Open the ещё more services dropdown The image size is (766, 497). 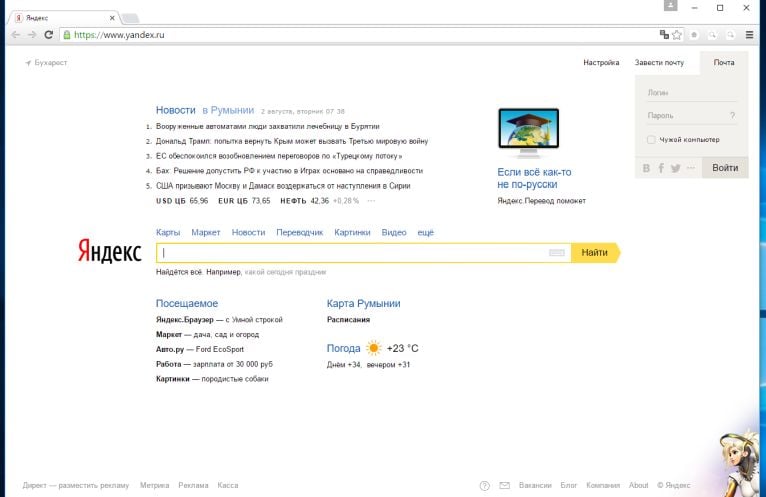pyautogui.click(x=426, y=233)
